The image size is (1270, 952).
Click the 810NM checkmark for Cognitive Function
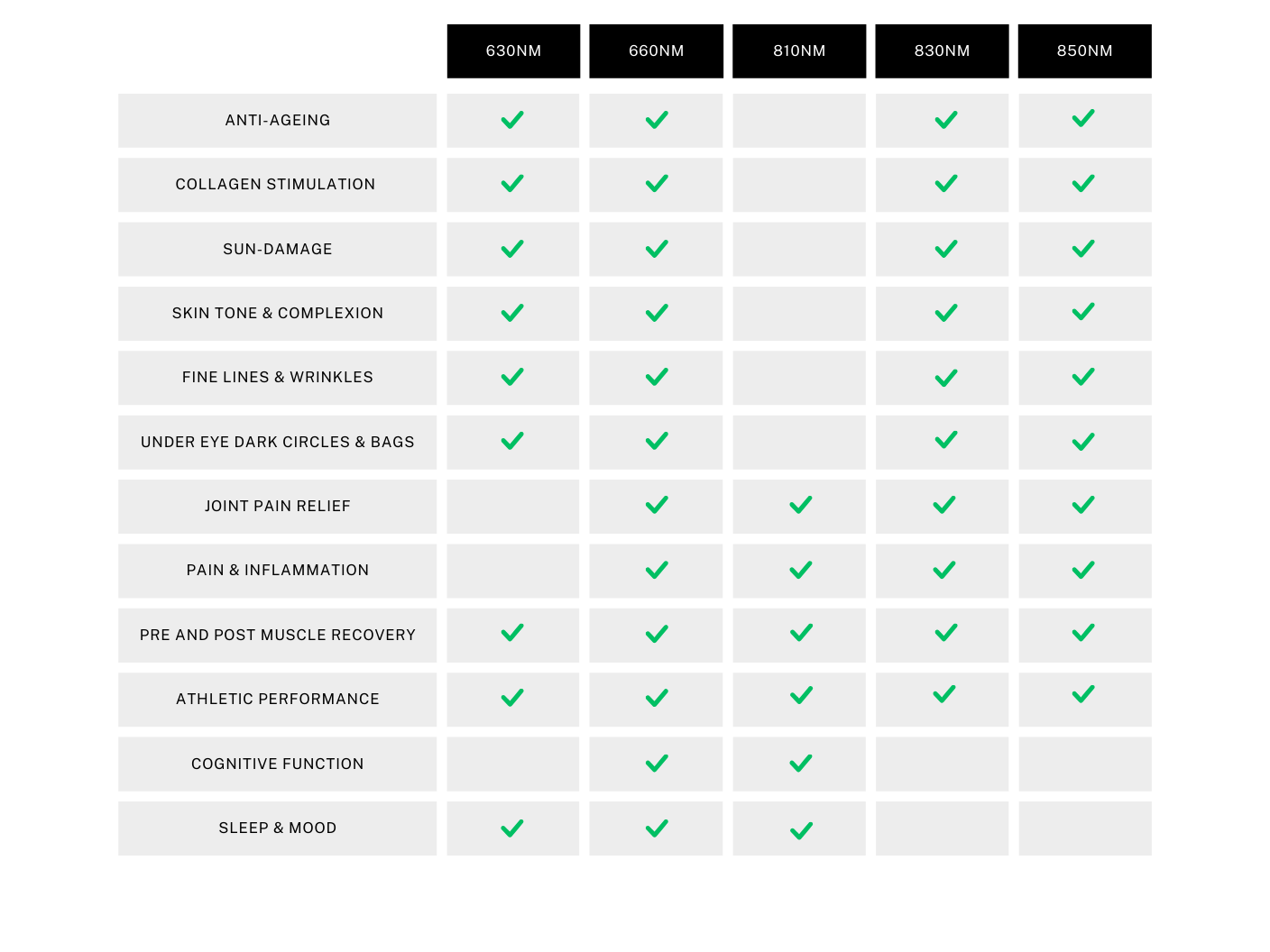click(801, 764)
